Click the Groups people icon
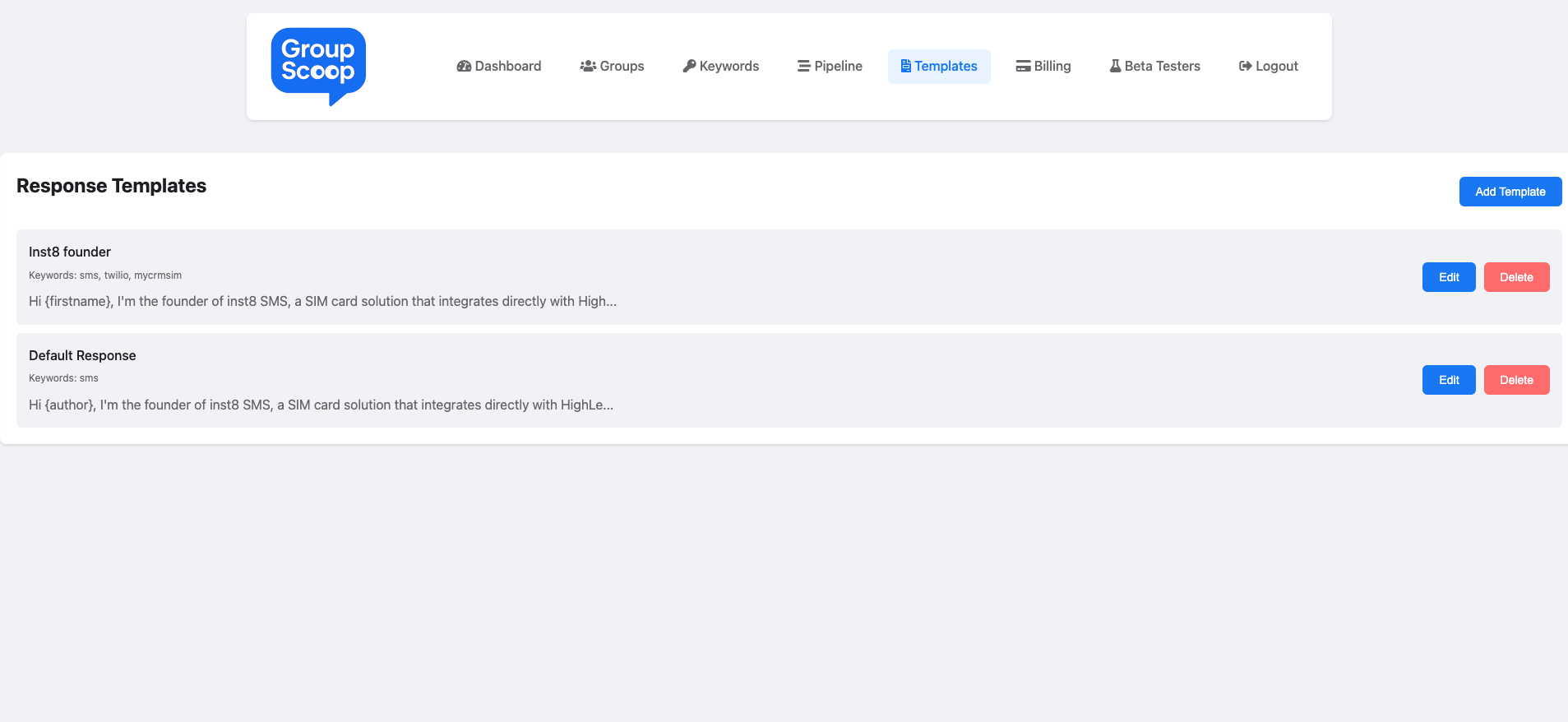Image resolution: width=1568 pixels, height=722 pixels. point(588,67)
